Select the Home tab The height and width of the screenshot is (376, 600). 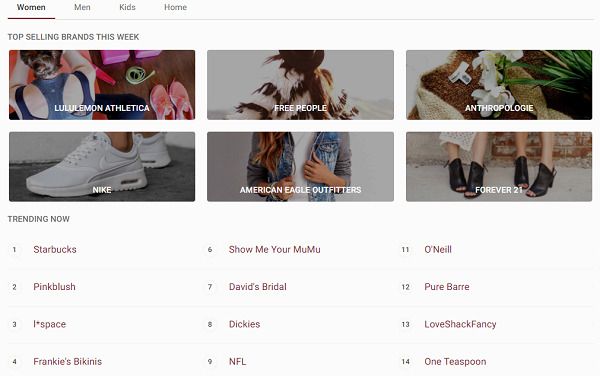175,7
